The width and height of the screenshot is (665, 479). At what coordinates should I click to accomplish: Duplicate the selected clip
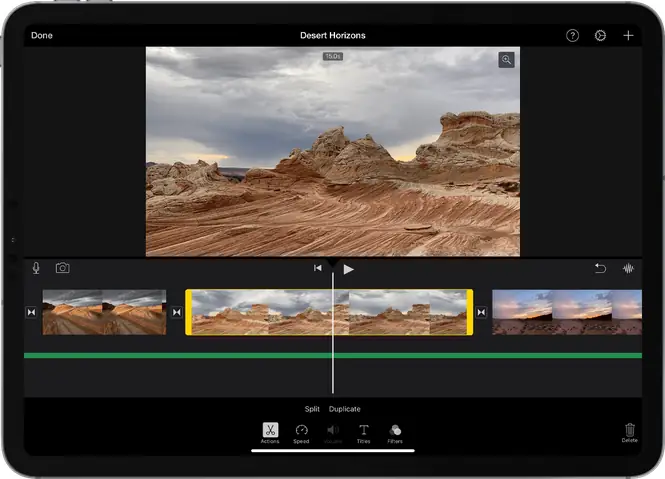point(344,409)
